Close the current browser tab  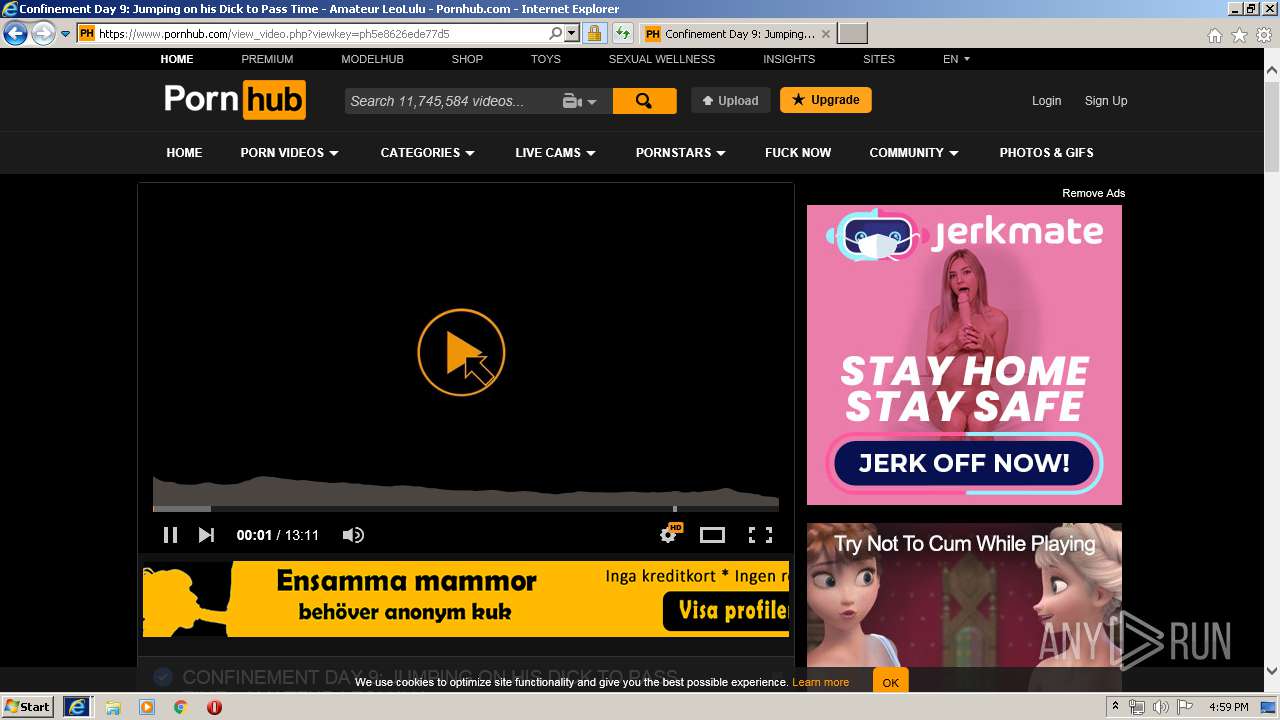(825, 34)
